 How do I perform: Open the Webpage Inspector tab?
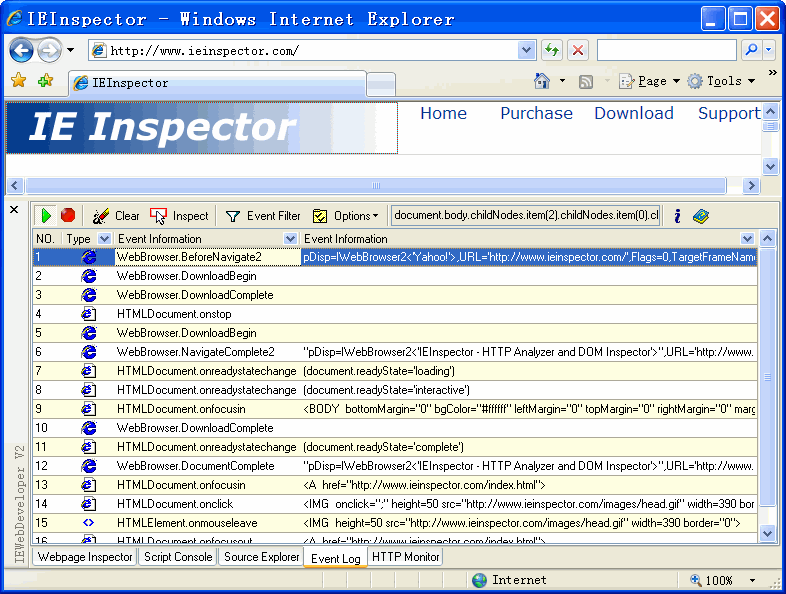85,557
